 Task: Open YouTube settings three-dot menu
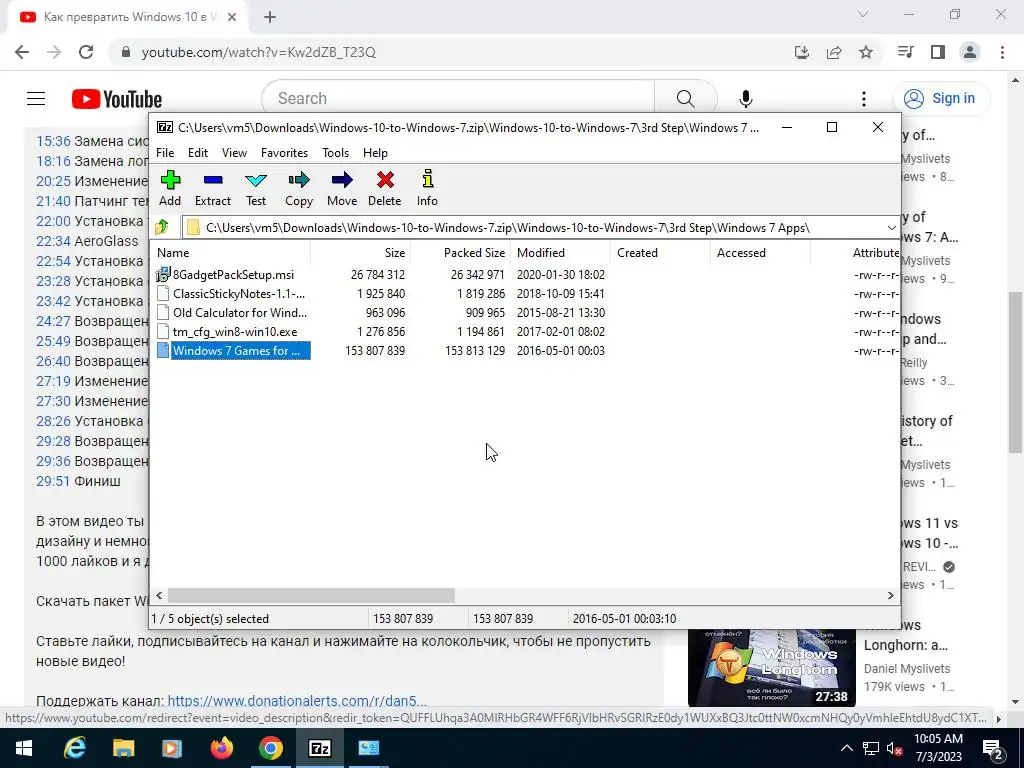pyautogui.click(x=863, y=99)
